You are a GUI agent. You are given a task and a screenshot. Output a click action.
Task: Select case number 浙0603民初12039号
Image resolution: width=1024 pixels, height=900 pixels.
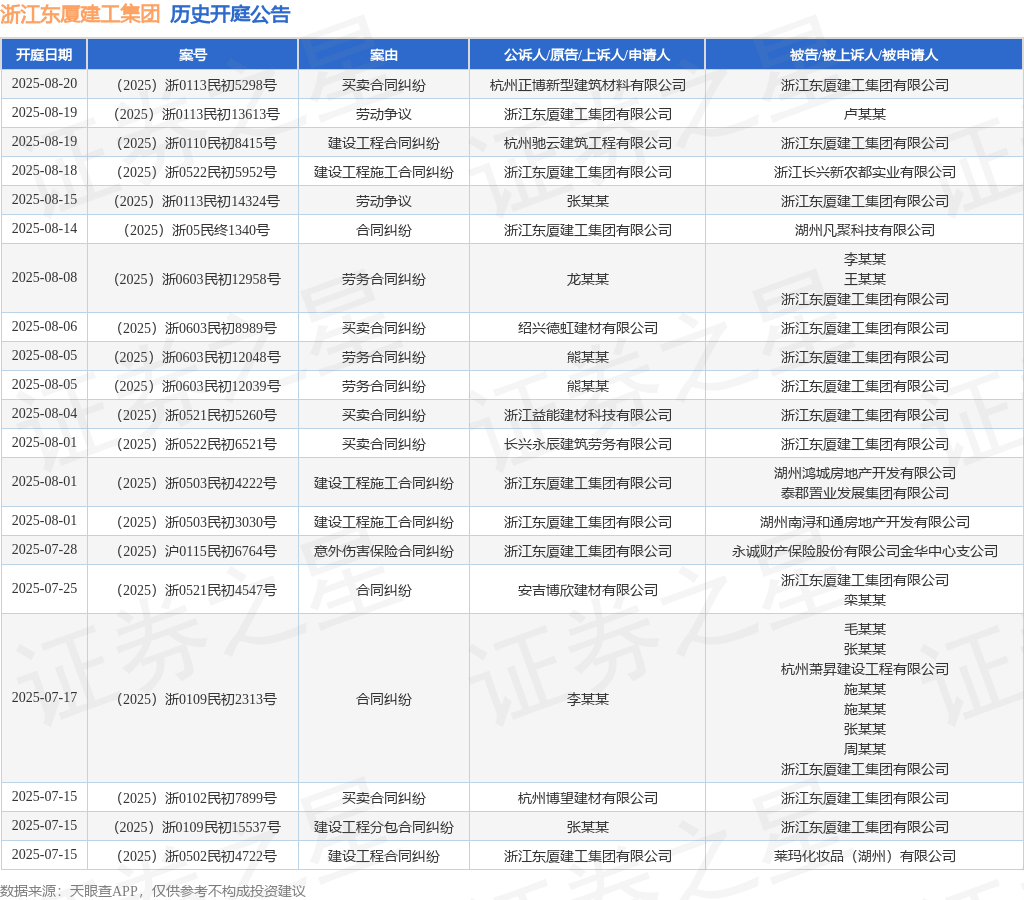[x=221, y=387]
